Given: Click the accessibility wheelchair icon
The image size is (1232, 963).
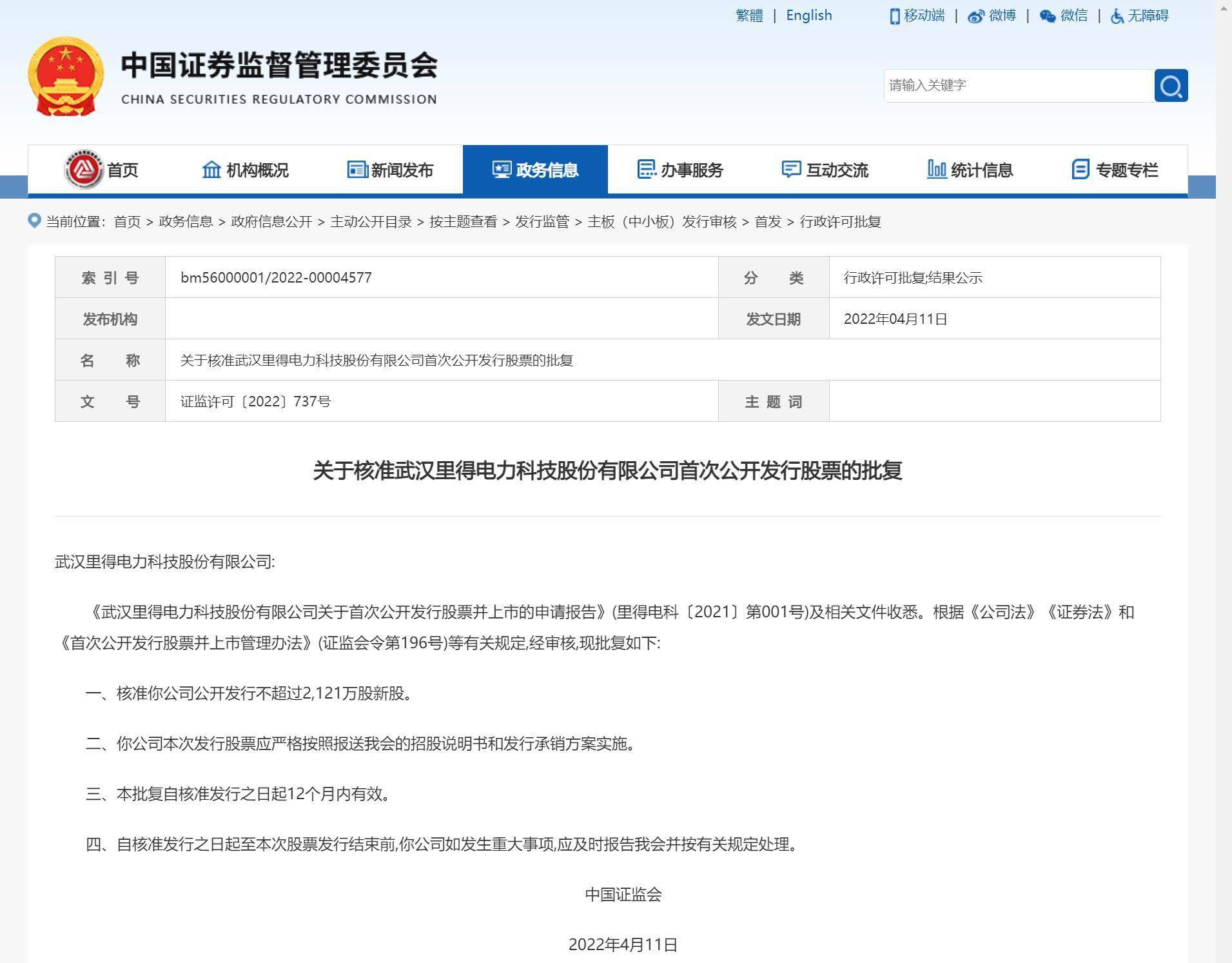Looking at the screenshot, I should pyautogui.click(x=1117, y=16).
